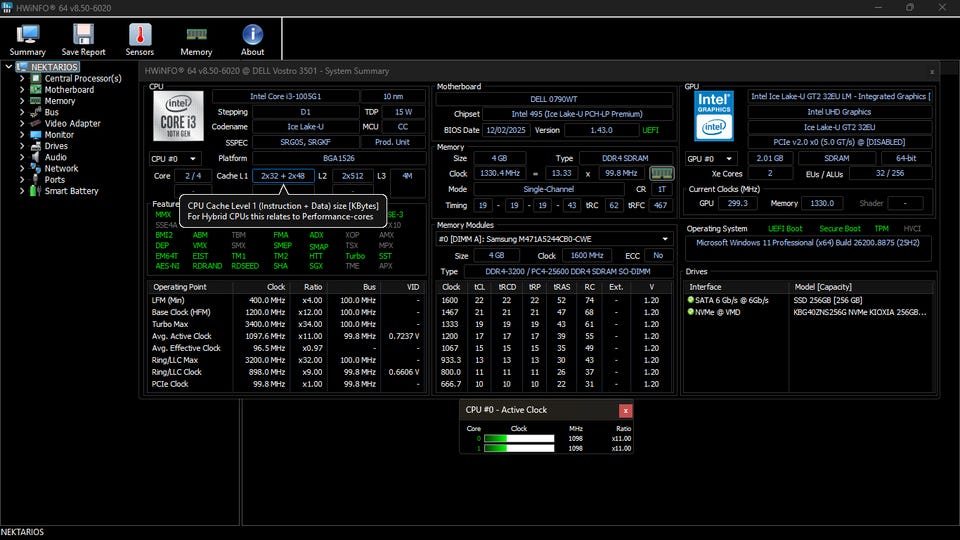Close the CPU #0 Active Clock window
Screen dimensions: 960x540
point(625,410)
